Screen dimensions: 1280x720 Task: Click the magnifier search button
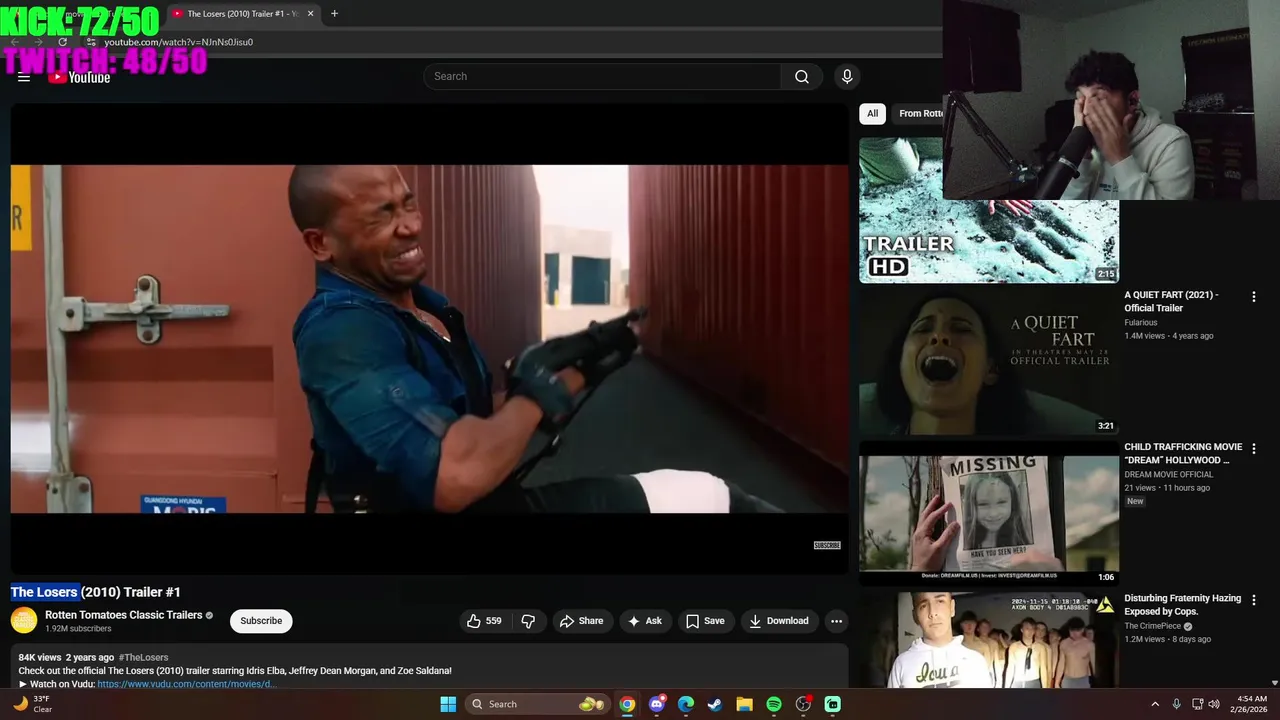point(802,77)
